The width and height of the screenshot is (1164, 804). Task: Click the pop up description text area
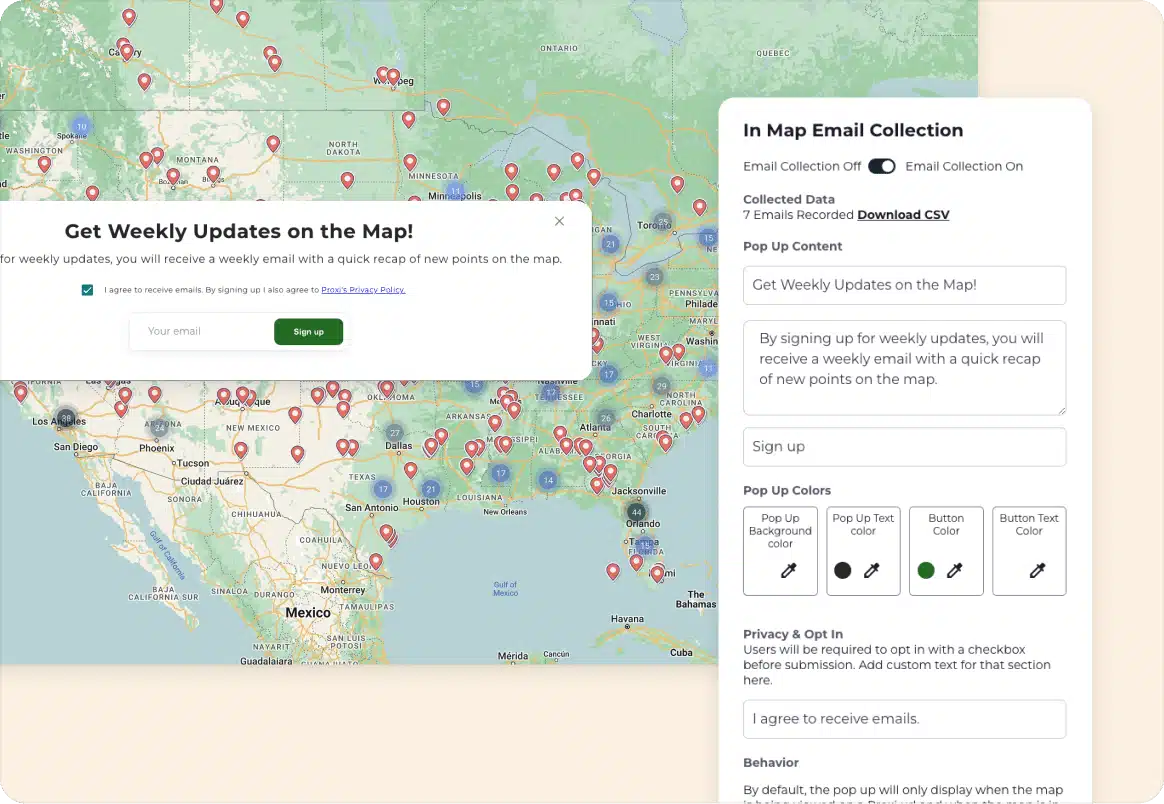[x=904, y=367]
